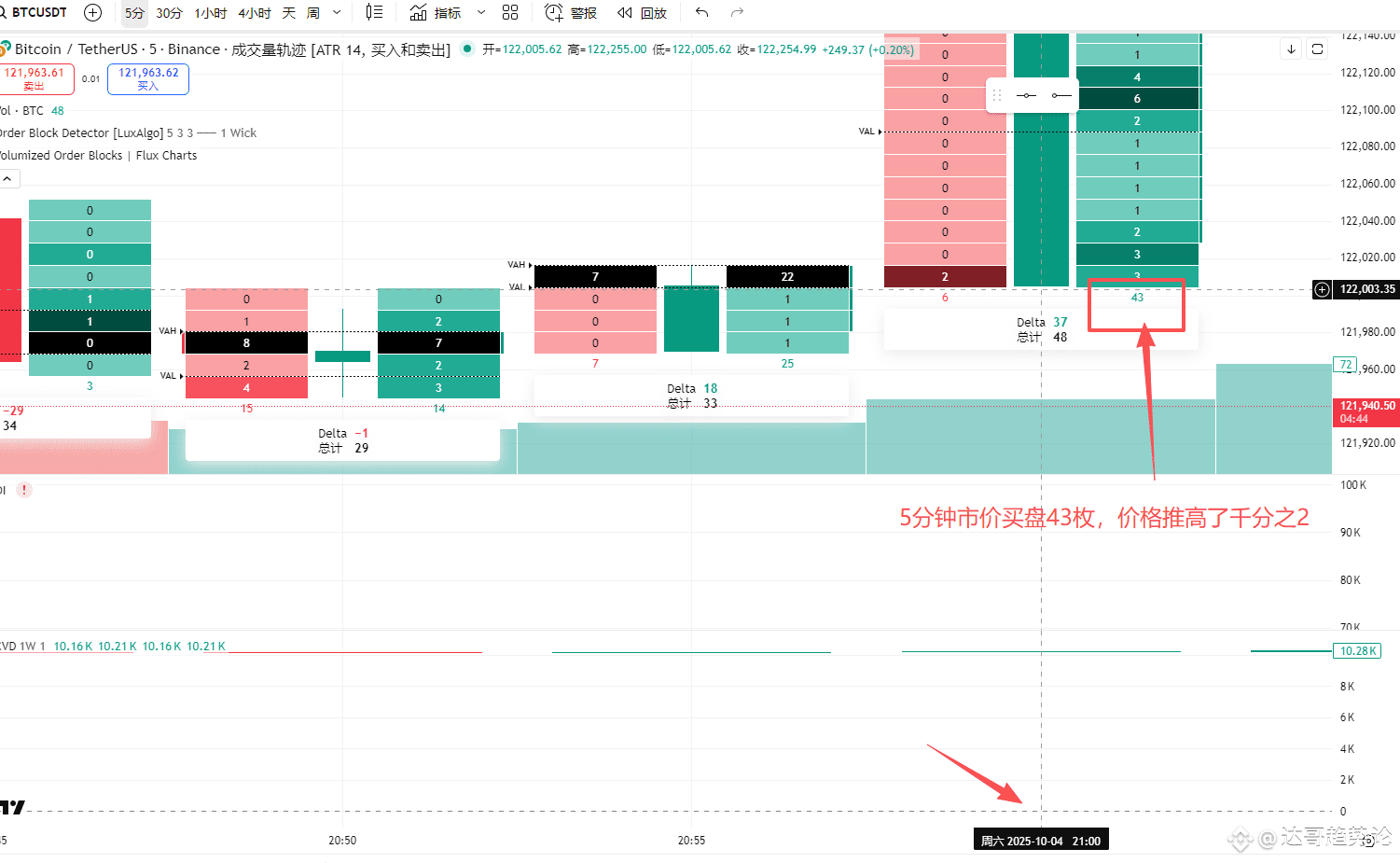Switch to the 天 (daily) timeframe
The width and height of the screenshot is (1400, 863).
[289, 12]
